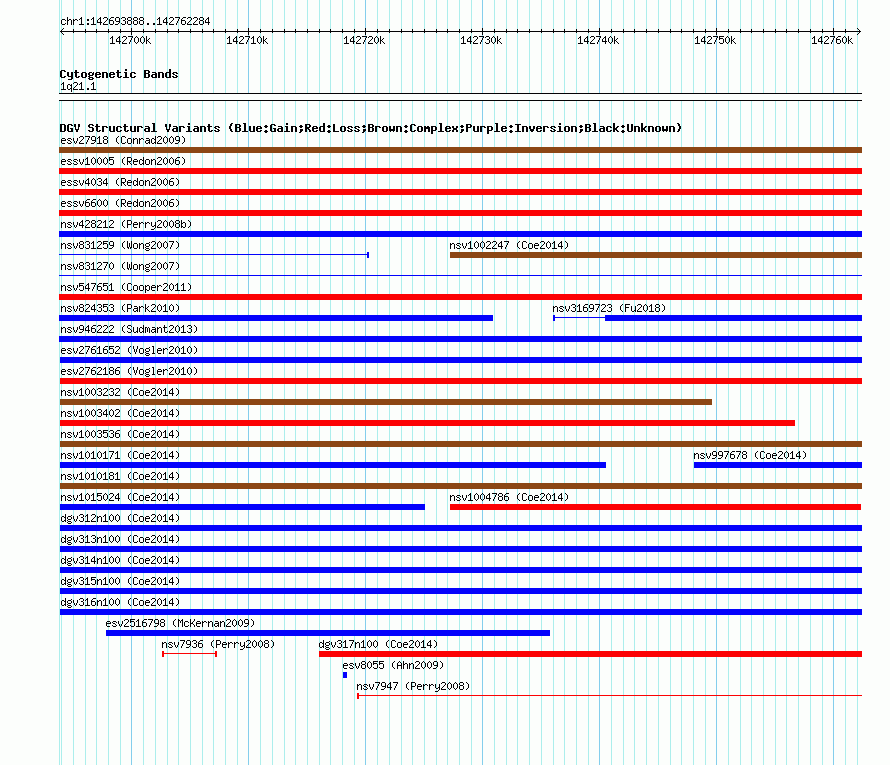Click nsv1004786 (Coe2014) label
The width and height of the screenshot is (890, 765).
coord(509,497)
